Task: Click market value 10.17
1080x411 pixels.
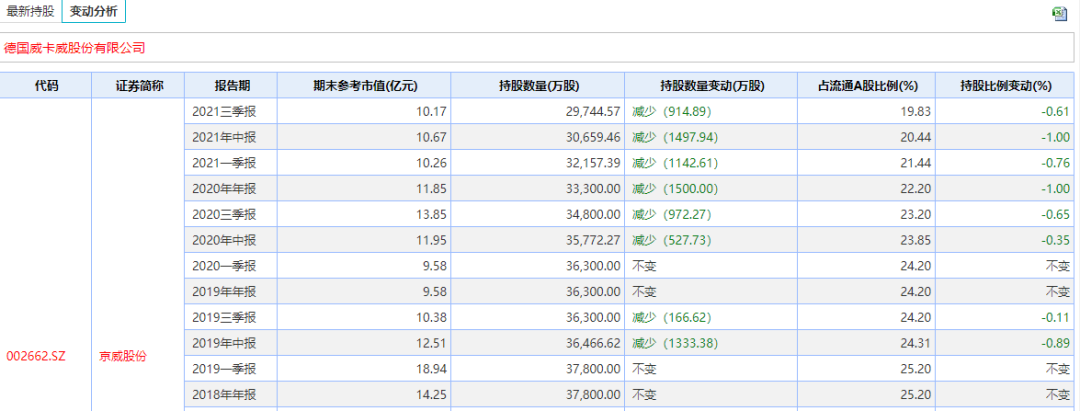Action: (x=432, y=111)
